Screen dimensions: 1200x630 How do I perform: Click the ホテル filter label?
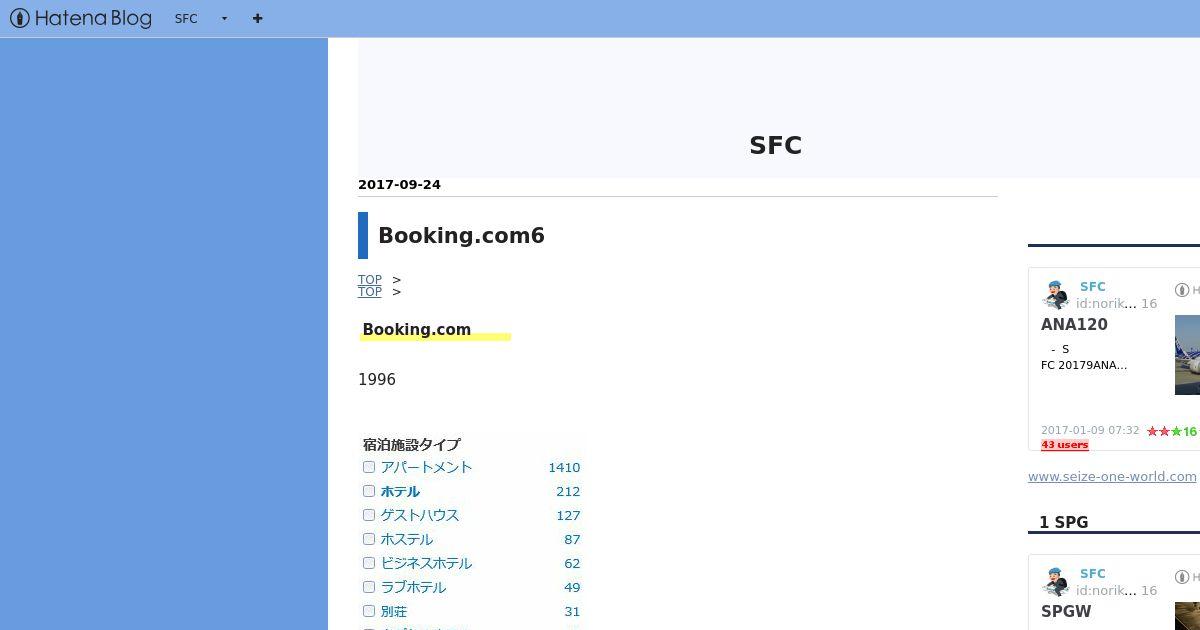[400, 491]
